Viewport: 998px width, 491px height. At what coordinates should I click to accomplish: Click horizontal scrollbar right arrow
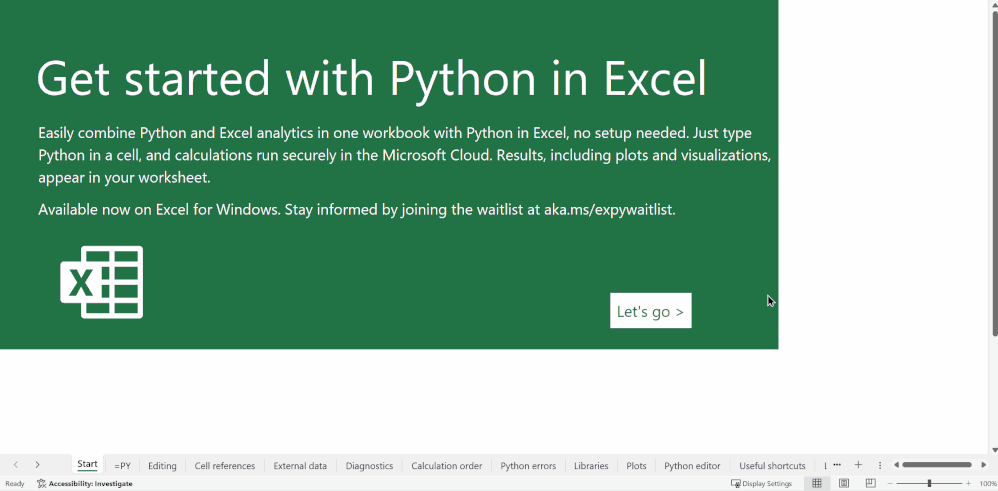(983, 465)
